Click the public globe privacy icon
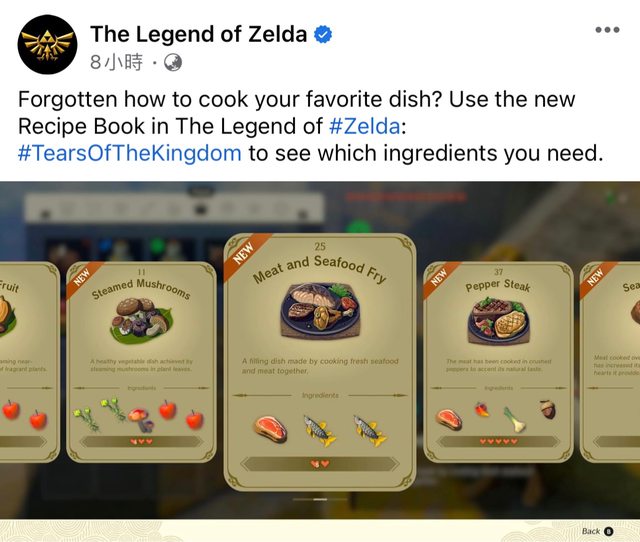The width and height of the screenshot is (640, 542). 173,63
